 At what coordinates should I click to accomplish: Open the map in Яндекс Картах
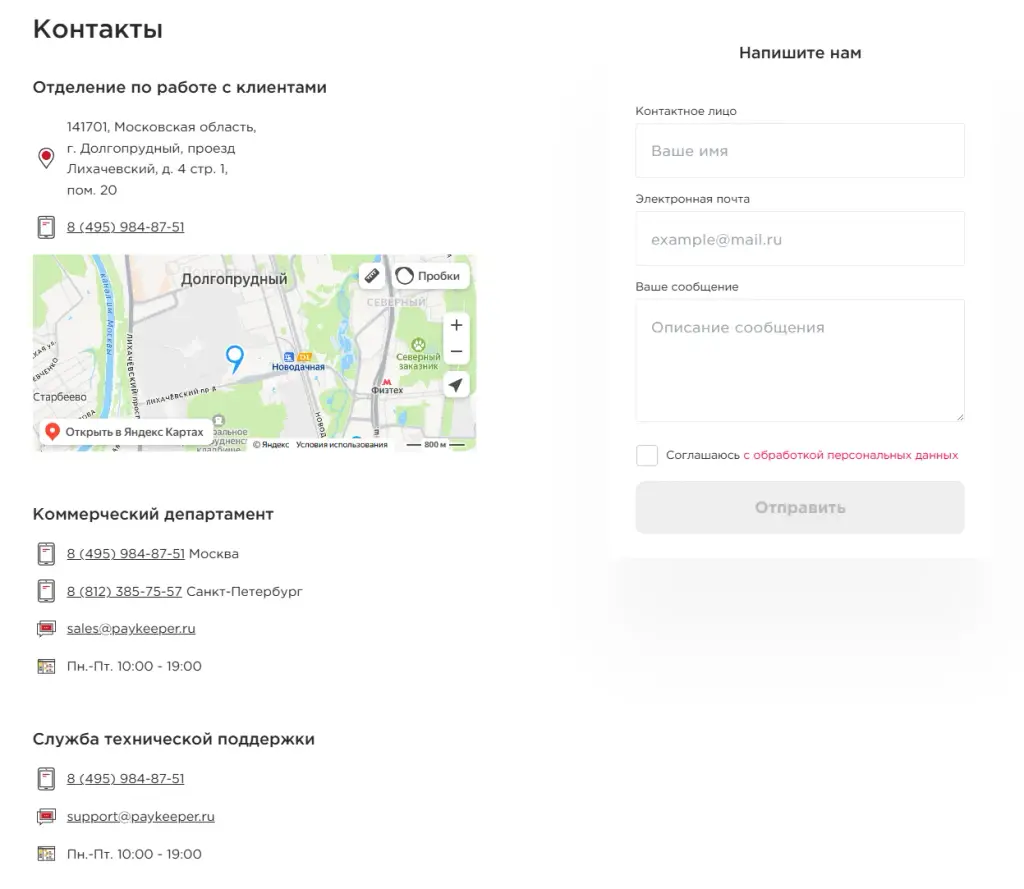coord(125,432)
